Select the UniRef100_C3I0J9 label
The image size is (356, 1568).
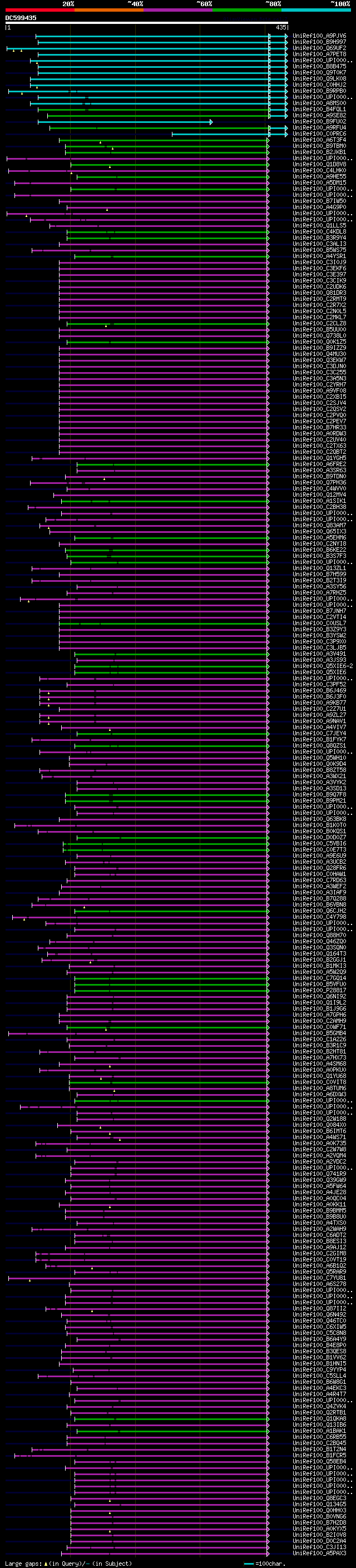tap(319, 263)
